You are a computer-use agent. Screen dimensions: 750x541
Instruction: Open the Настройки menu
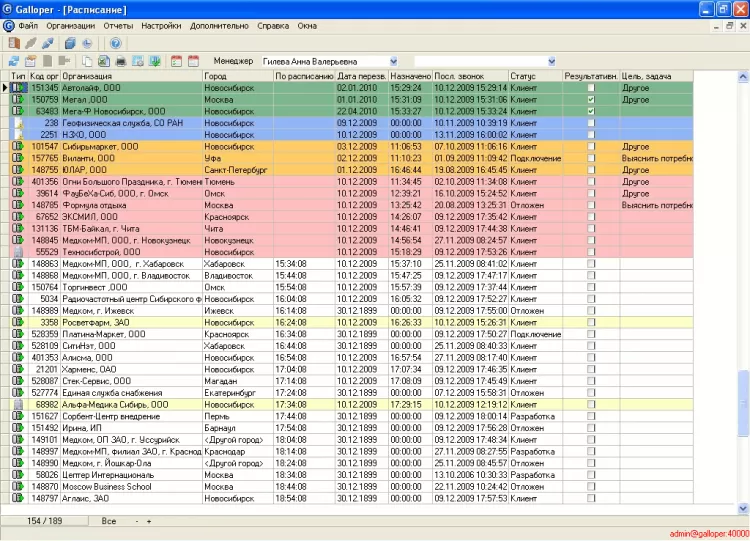161,26
